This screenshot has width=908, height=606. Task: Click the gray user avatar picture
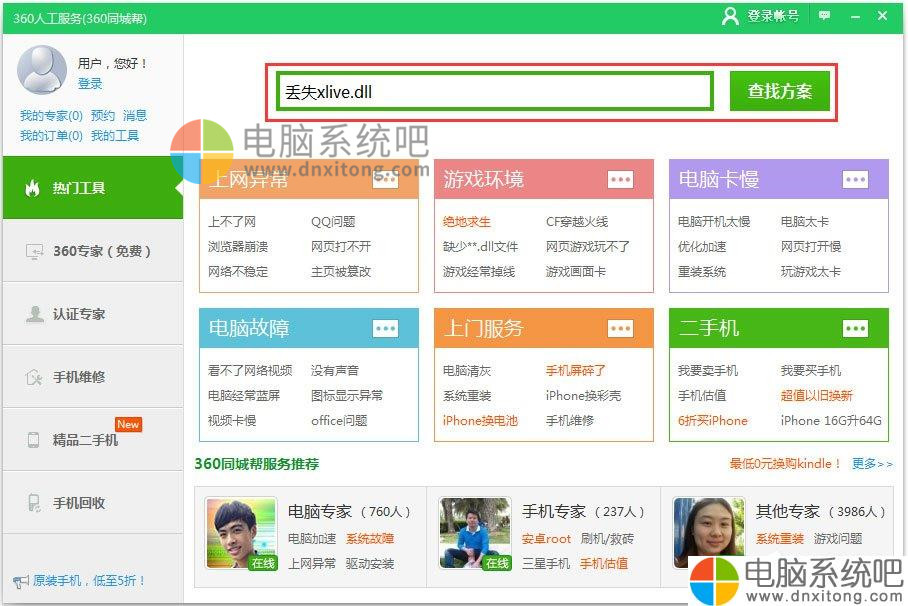point(42,70)
